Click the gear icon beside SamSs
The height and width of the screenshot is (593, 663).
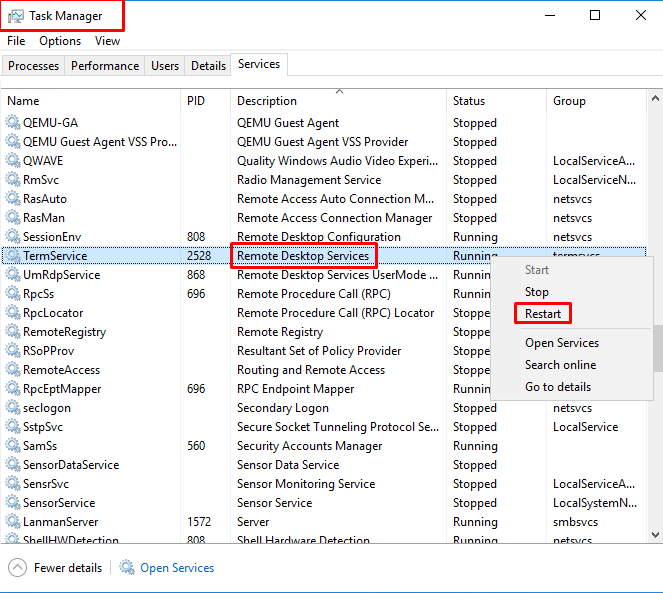[13, 446]
